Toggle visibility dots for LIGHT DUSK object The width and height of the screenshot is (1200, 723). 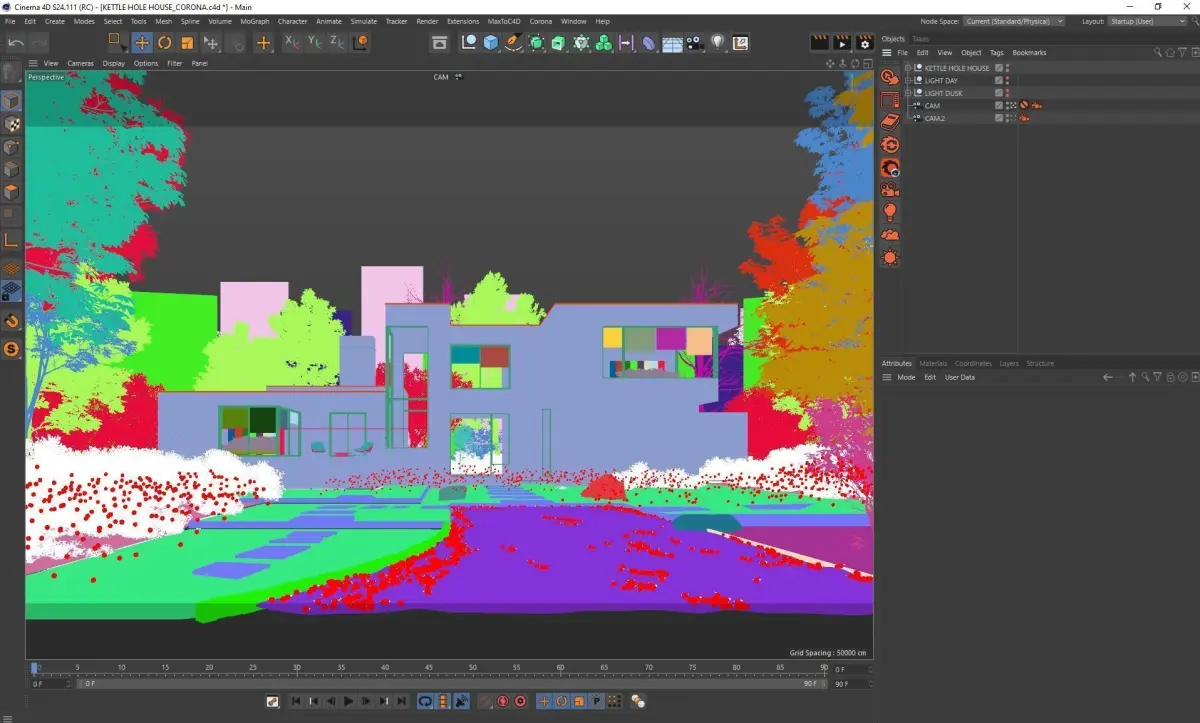click(x=1007, y=93)
